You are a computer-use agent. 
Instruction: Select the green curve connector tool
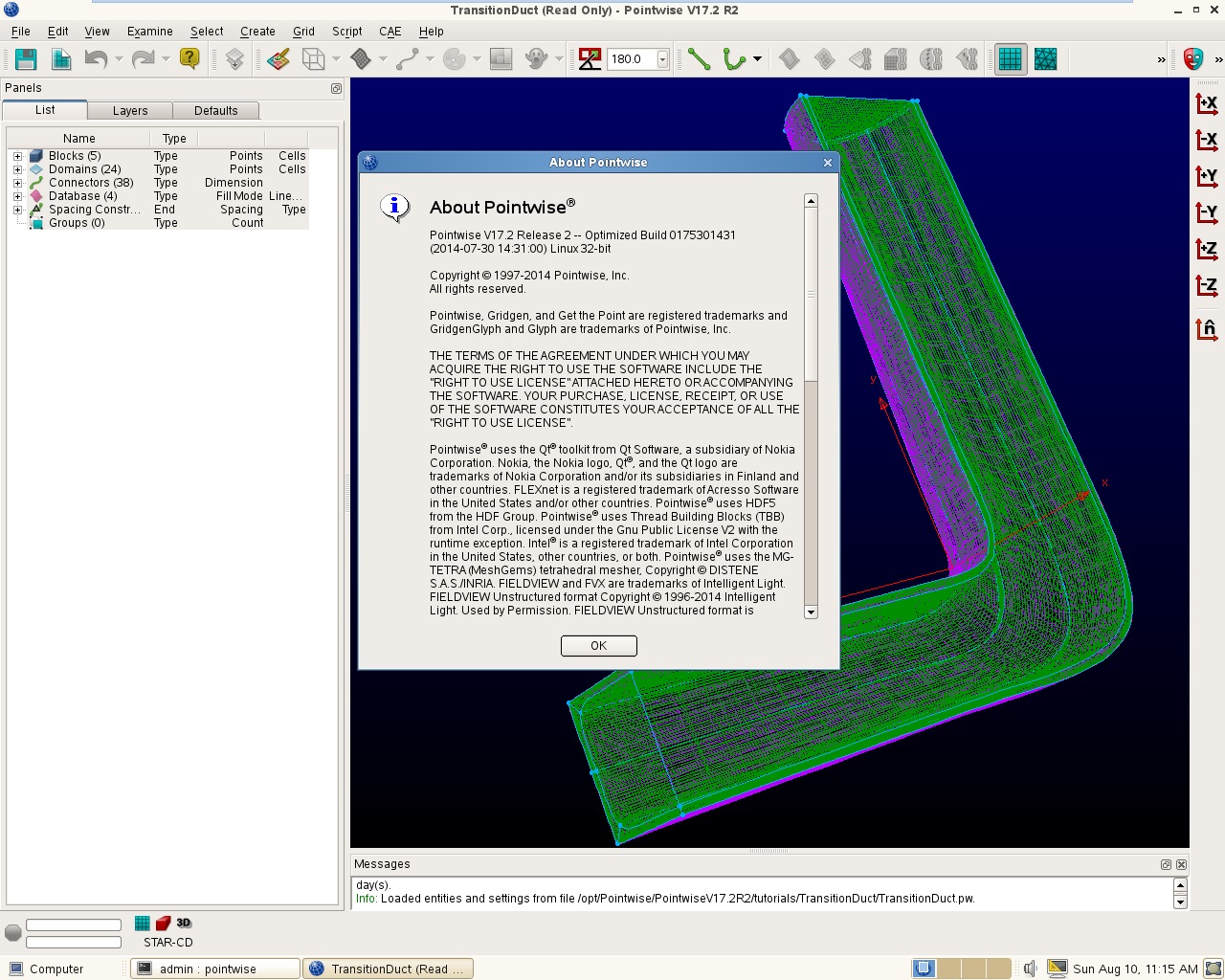(734, 59)
